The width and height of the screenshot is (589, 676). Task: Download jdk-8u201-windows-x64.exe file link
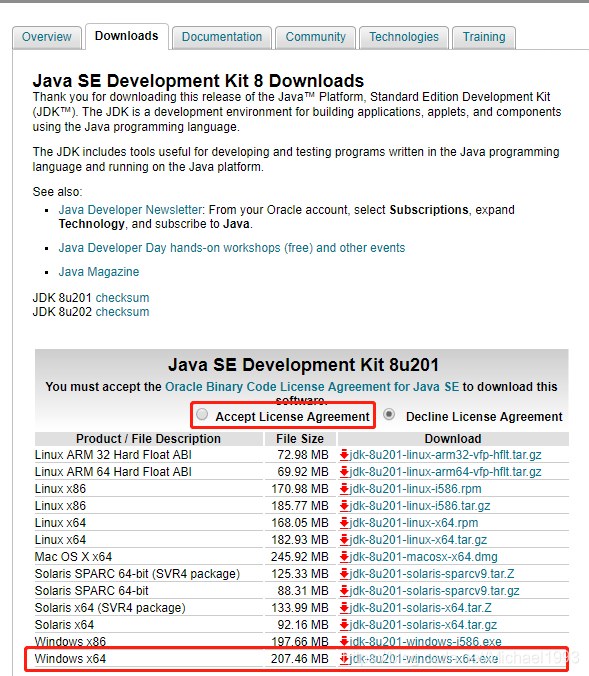click(424, 659)
